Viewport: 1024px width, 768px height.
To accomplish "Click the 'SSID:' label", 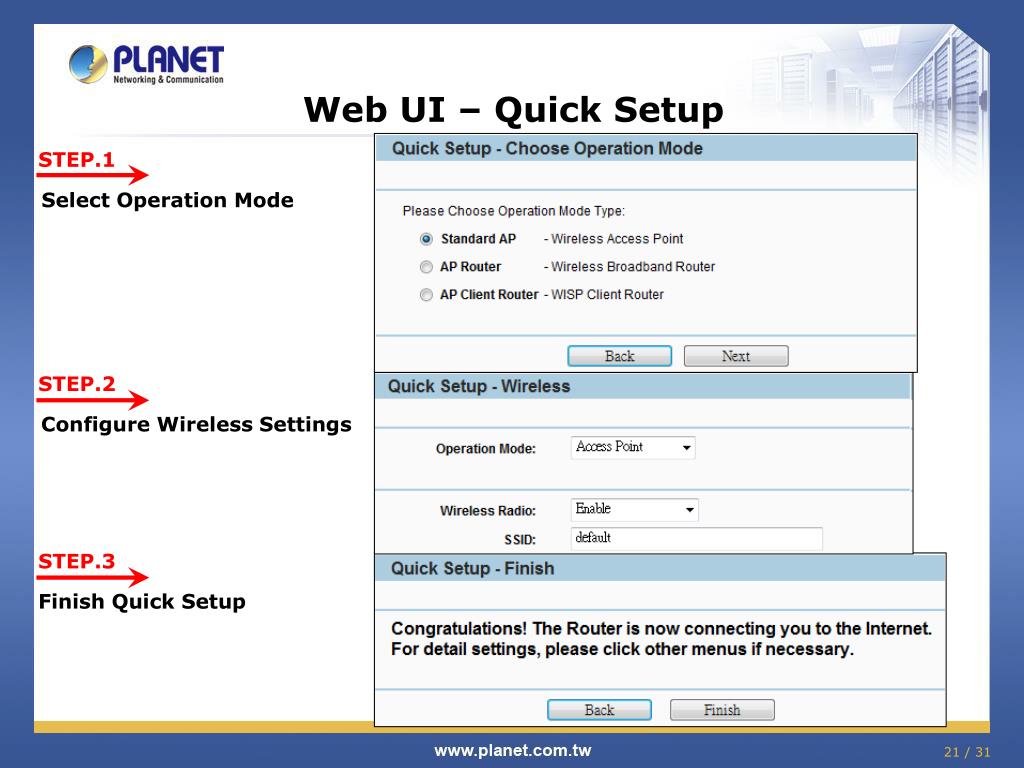I will tap(520, 540).
